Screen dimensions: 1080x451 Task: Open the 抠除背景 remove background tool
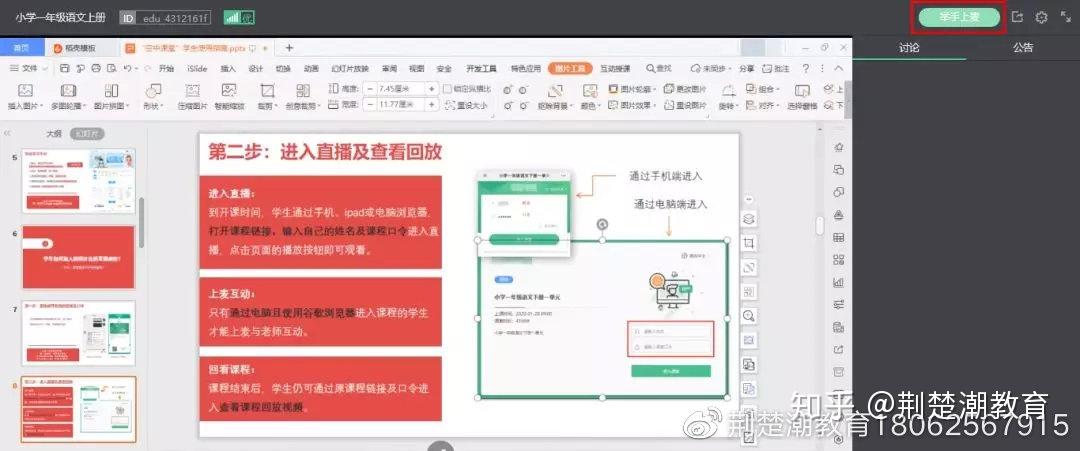pos(555,96)
